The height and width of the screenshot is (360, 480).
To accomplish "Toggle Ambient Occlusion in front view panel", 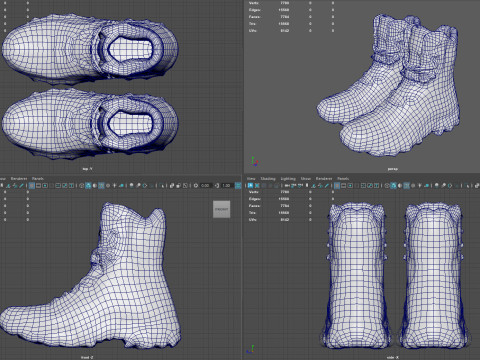I will point(132,185).
